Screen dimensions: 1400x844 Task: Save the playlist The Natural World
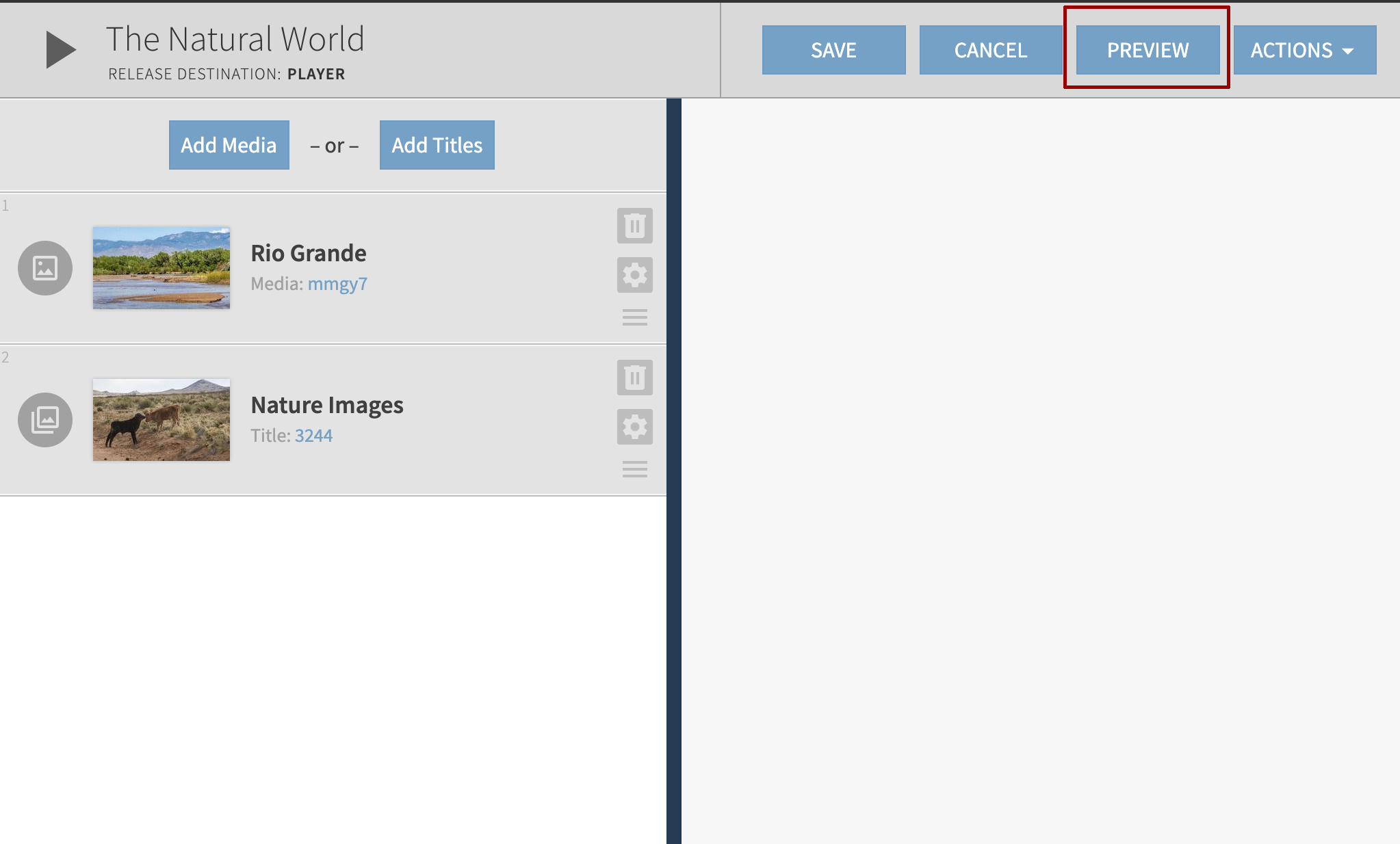[x=833, y=49]
